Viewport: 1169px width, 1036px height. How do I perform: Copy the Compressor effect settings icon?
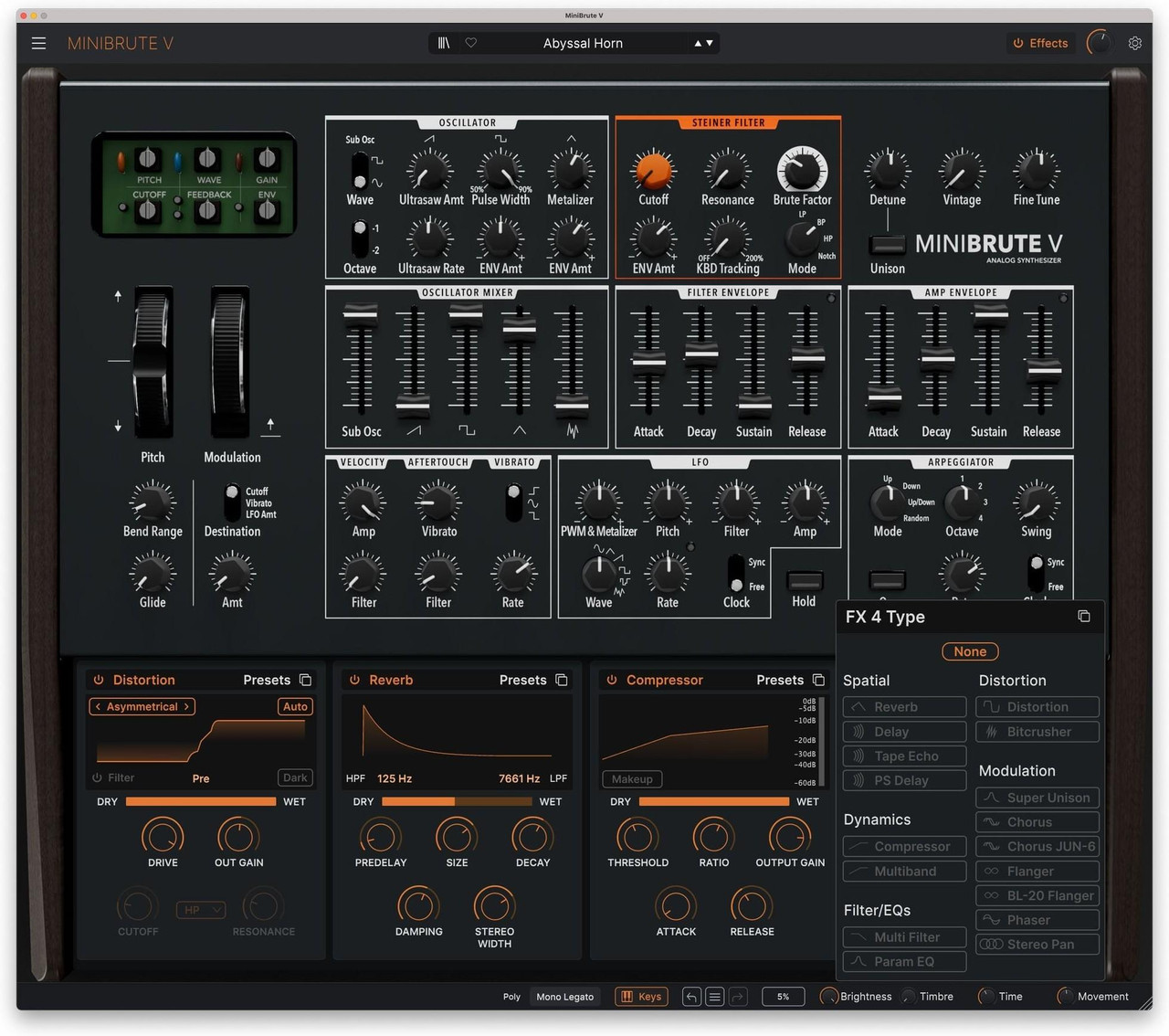pyautogui.click(x=818, y=680)
